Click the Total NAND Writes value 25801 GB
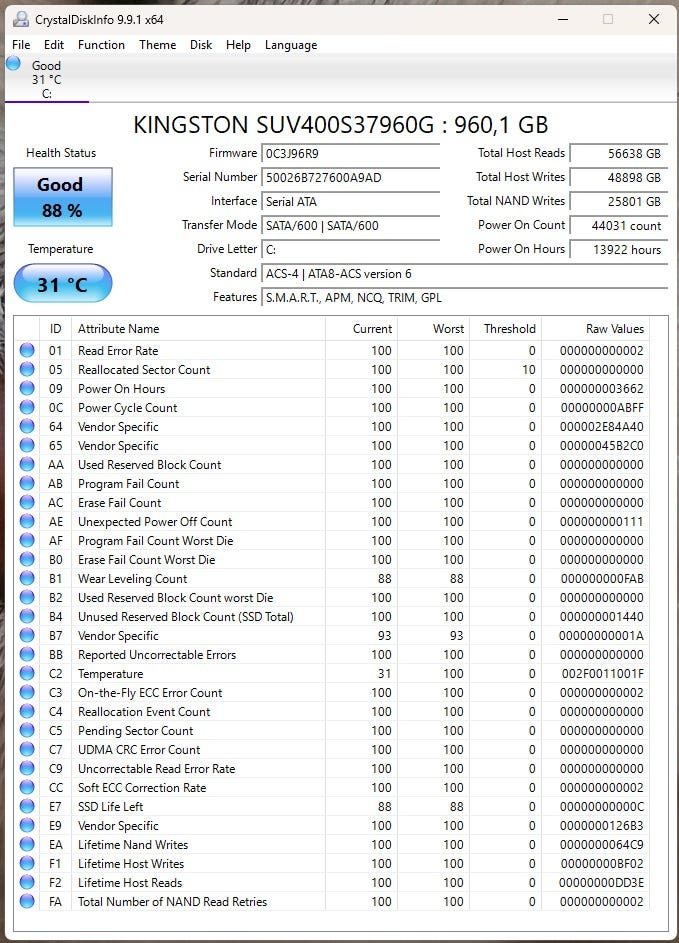The height and width of the screenshot is (943, 679). coord(619,201)
